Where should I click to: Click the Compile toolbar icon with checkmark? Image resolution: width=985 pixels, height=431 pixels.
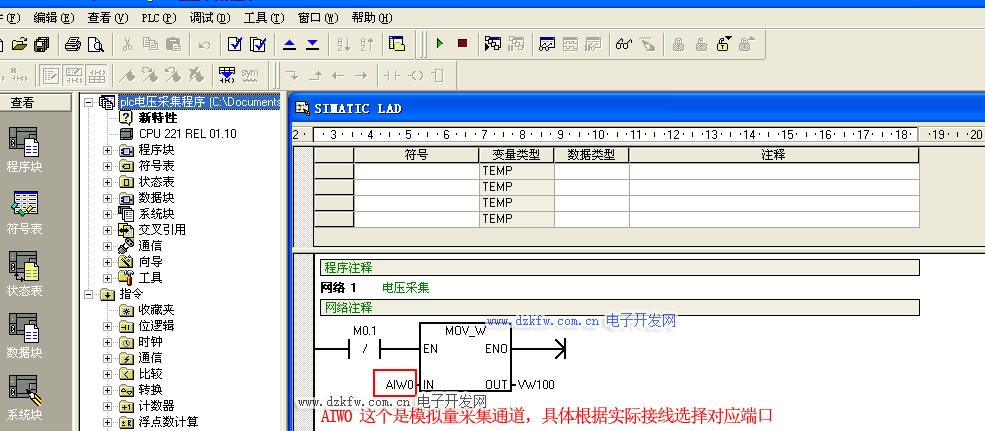[x=234, y=44]
